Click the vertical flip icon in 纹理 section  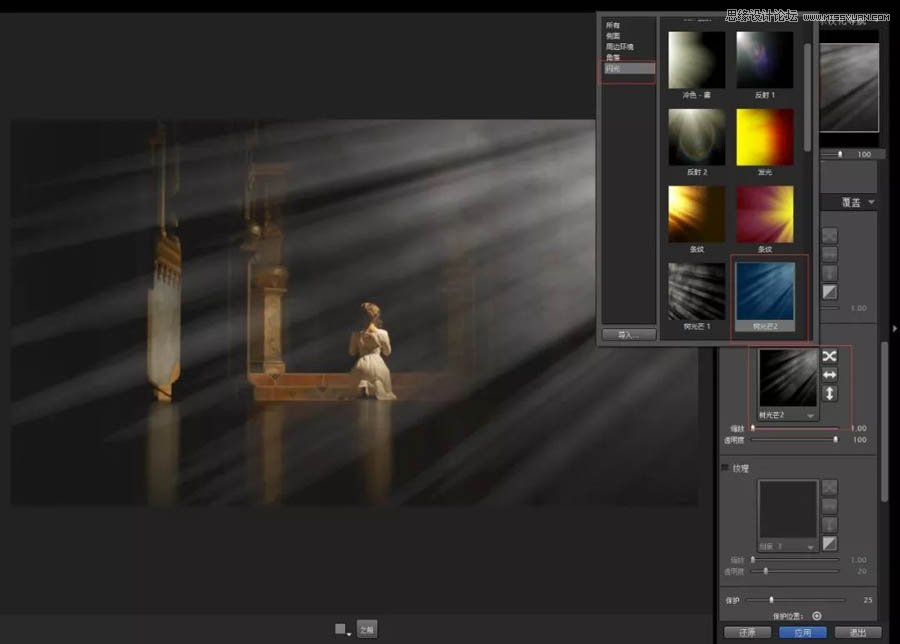pos(829,525)
